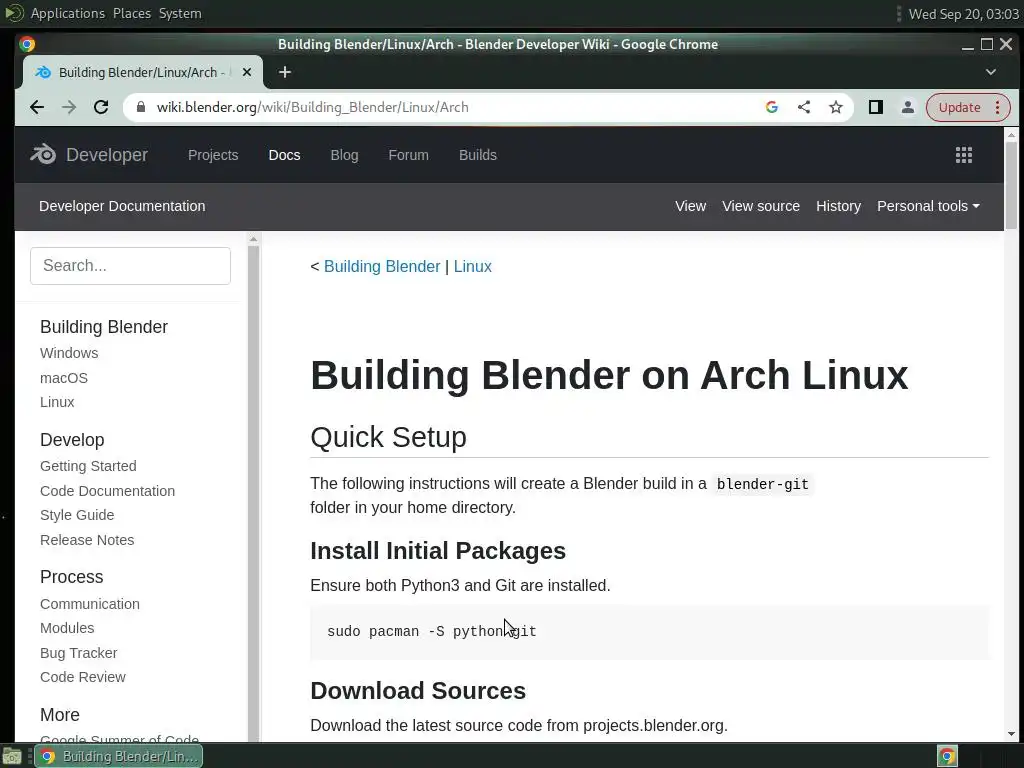Open the Chrome profile icon

[908, 107]
